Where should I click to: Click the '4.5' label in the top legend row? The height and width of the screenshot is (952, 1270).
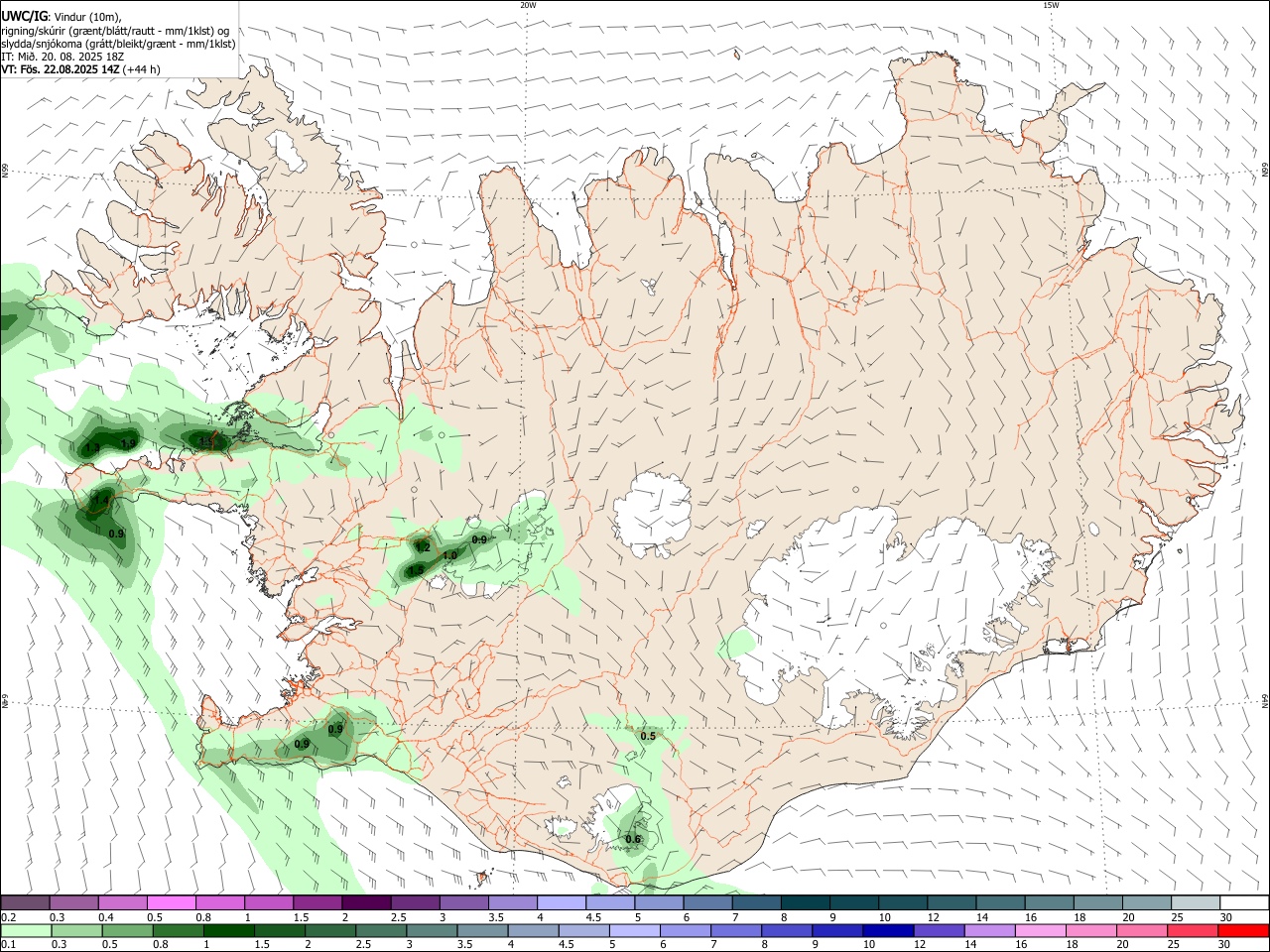point(593,917)
